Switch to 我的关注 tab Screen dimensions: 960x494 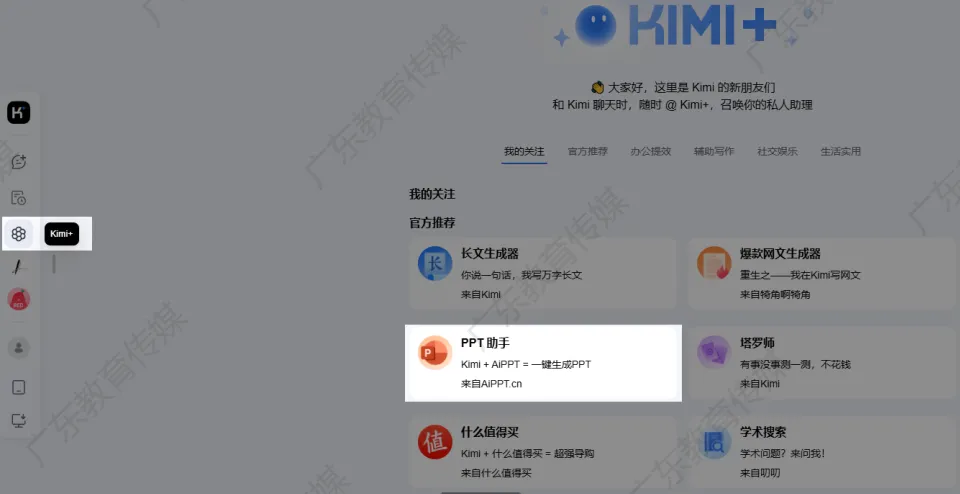pos(524,152)
